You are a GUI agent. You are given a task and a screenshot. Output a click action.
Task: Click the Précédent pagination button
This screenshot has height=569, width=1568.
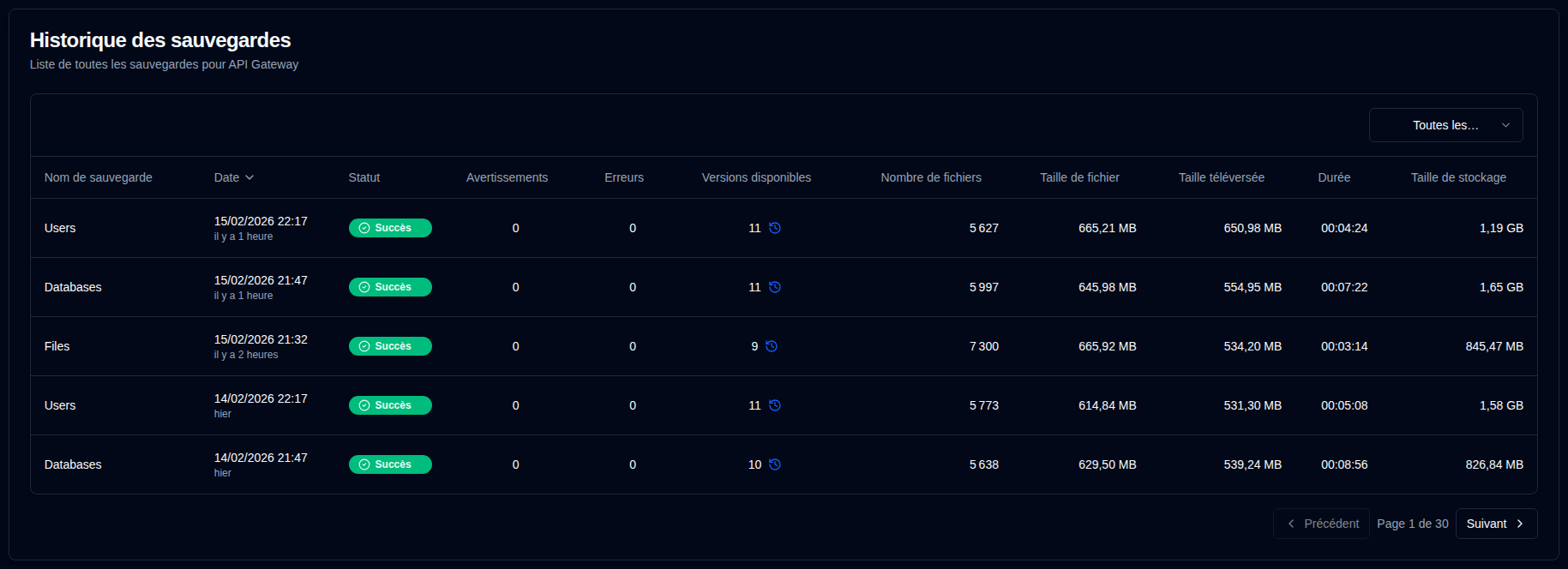1321,524
